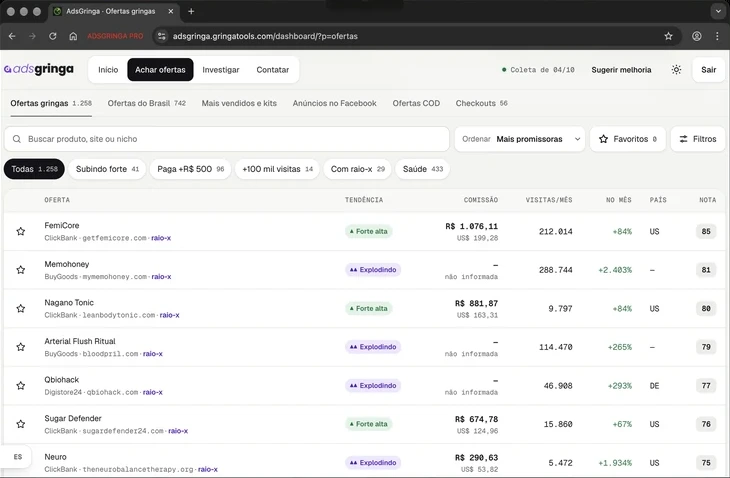Open Sugar Defender raio-x link
The image size is (730, 478).
[178, 431]
